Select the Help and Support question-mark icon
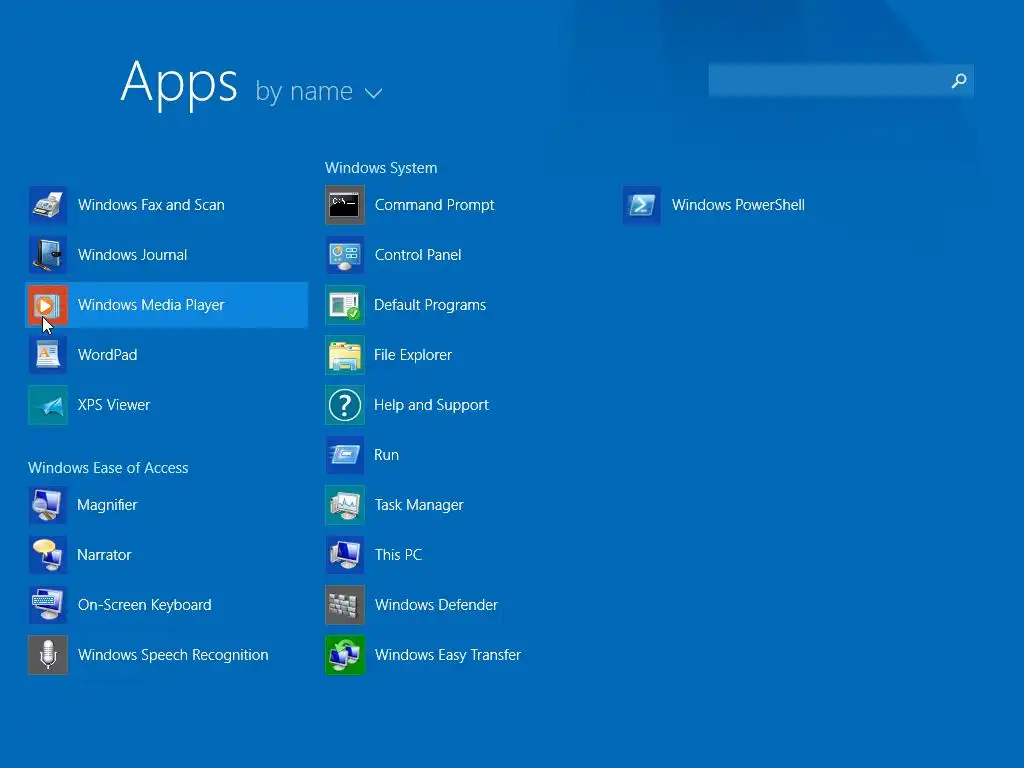Image resolution: width=1024 pixels, height=768 pixels. (x=345, y=405)
